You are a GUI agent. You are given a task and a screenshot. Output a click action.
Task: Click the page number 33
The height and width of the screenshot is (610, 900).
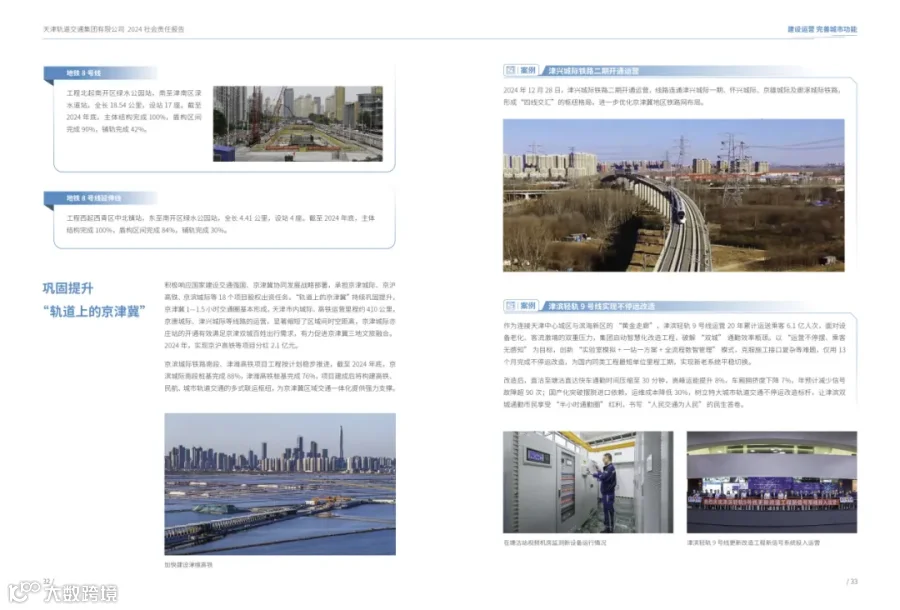[x=852, y=581]
